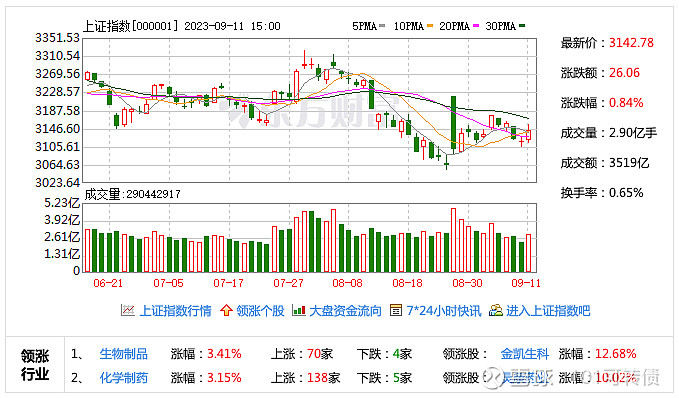
Task: Open the 领涨个股 link
Action: pyautogui.click(x=260, y=311)
